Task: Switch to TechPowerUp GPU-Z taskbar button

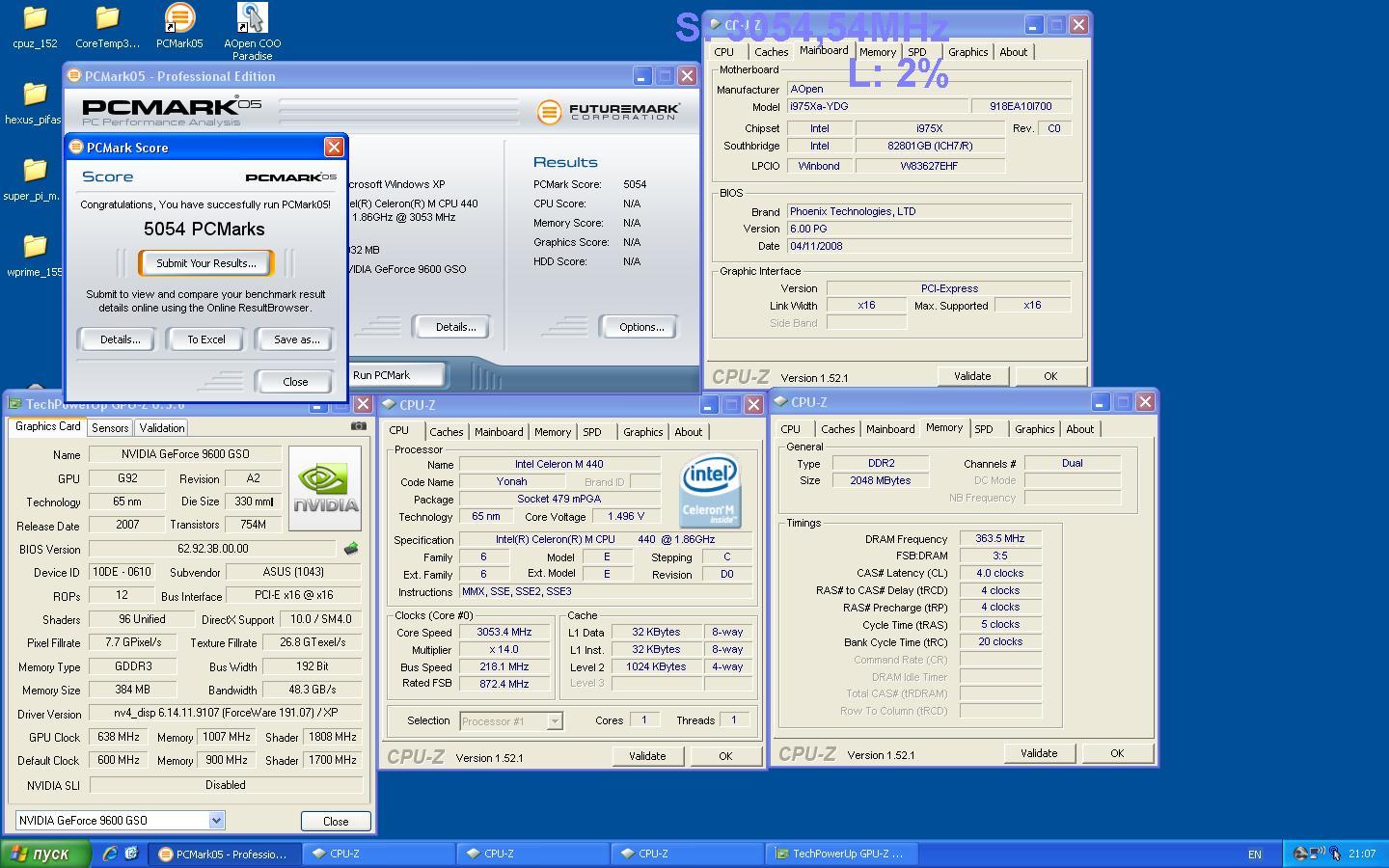Action: pos(840,854)
